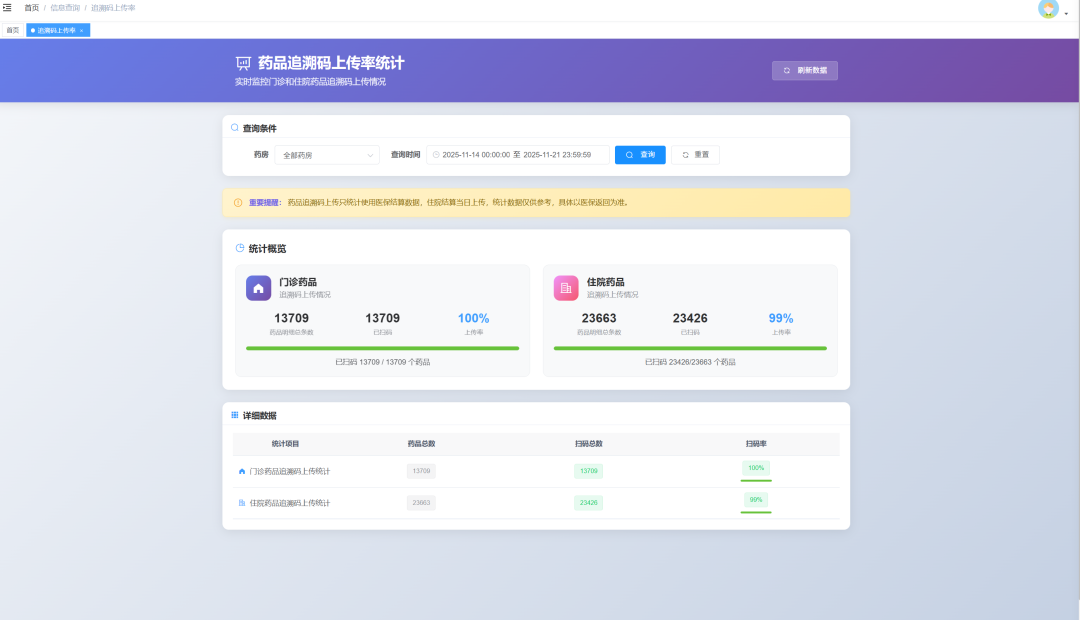
Task: Click the gray 13709 tag in the table
Action: tap(421, 471)
